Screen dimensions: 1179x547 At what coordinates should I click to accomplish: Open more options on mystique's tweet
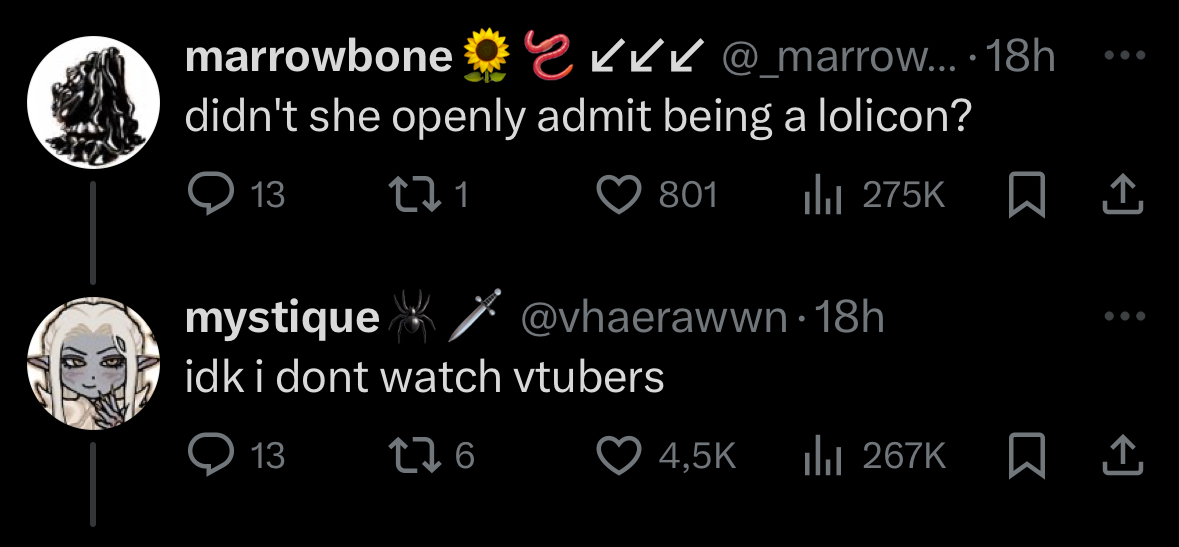[x=1123, y=316]
